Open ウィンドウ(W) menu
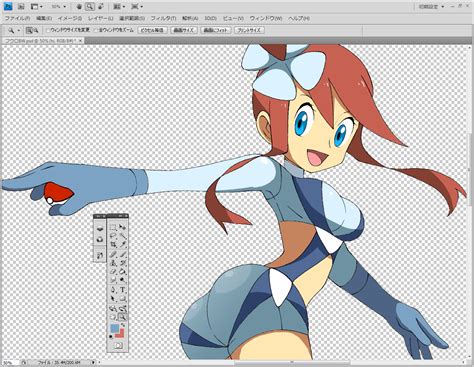Screen dimensions: 474x367 [266, 18]
